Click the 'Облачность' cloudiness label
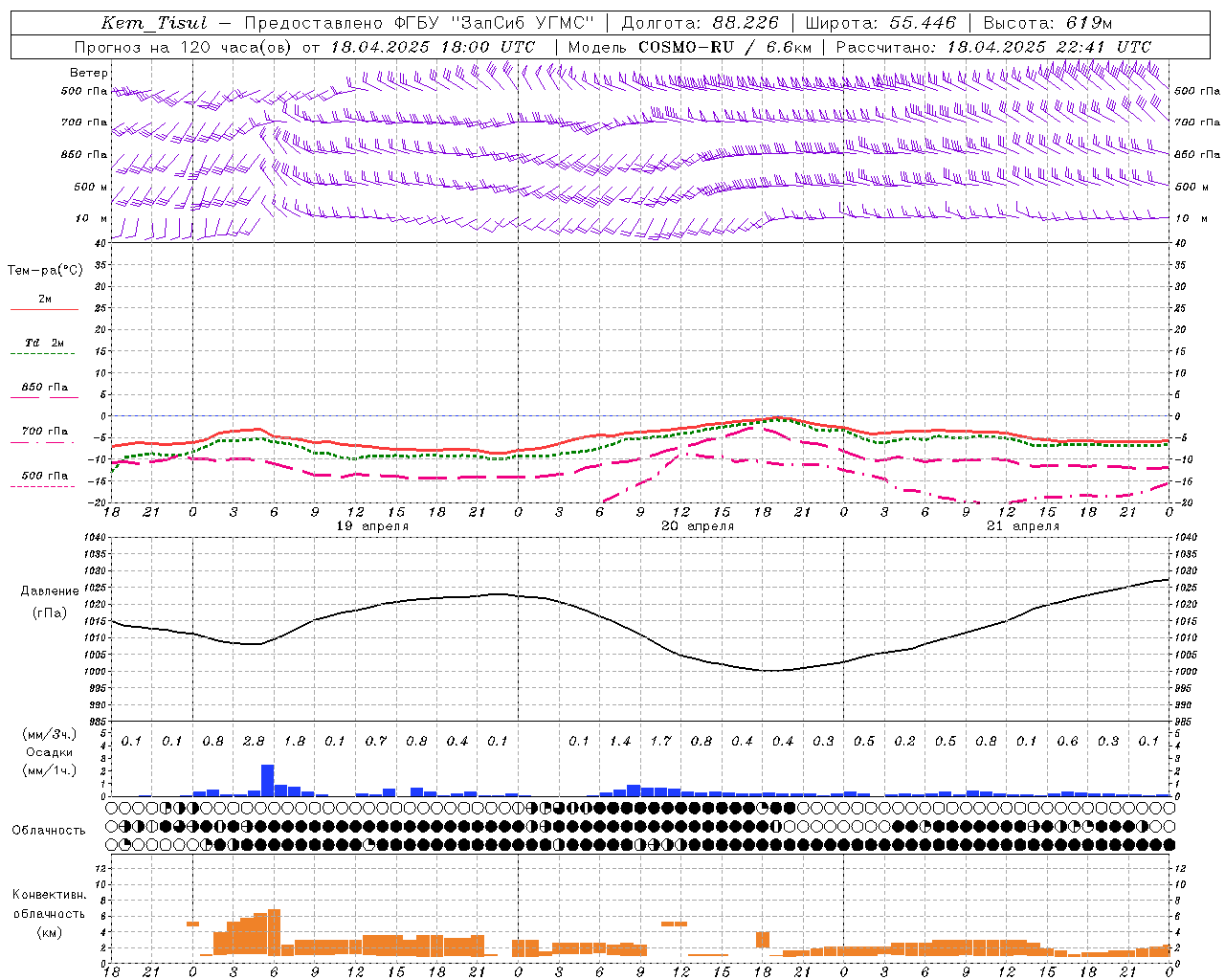Image resolution: width=1225 pixels, height=980 pixels. 49,831
